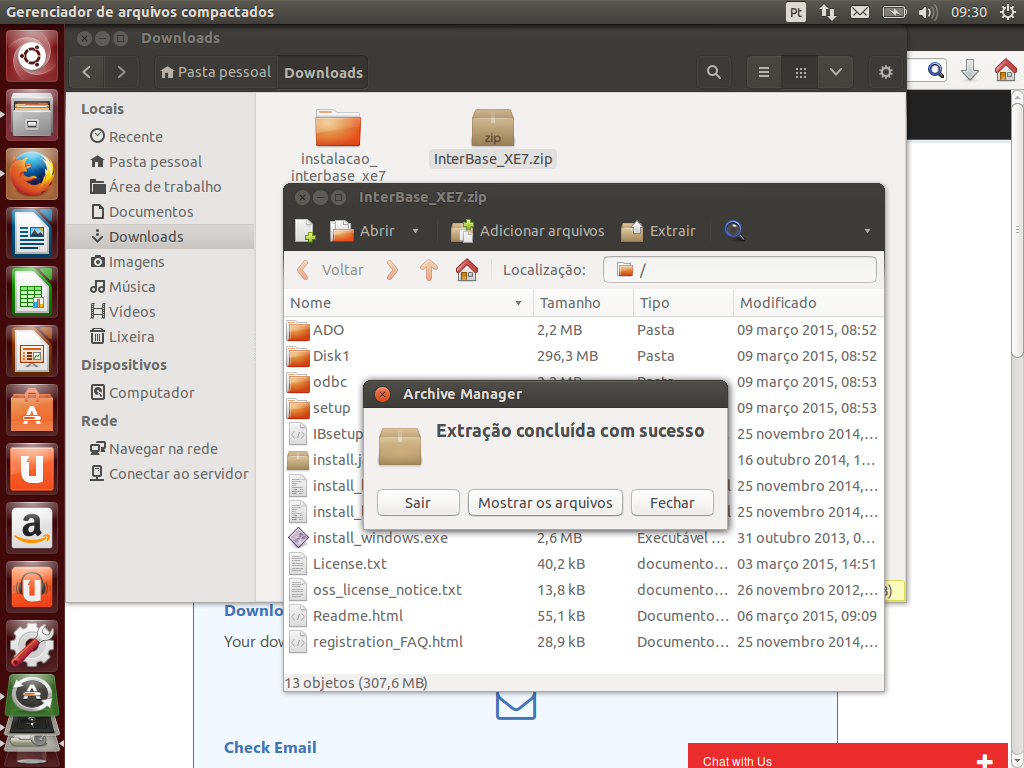The height and width of the screenshot is (768, 1024).
Task: Sort files by the Tamanho column
Action: click(x=570, y=303)
